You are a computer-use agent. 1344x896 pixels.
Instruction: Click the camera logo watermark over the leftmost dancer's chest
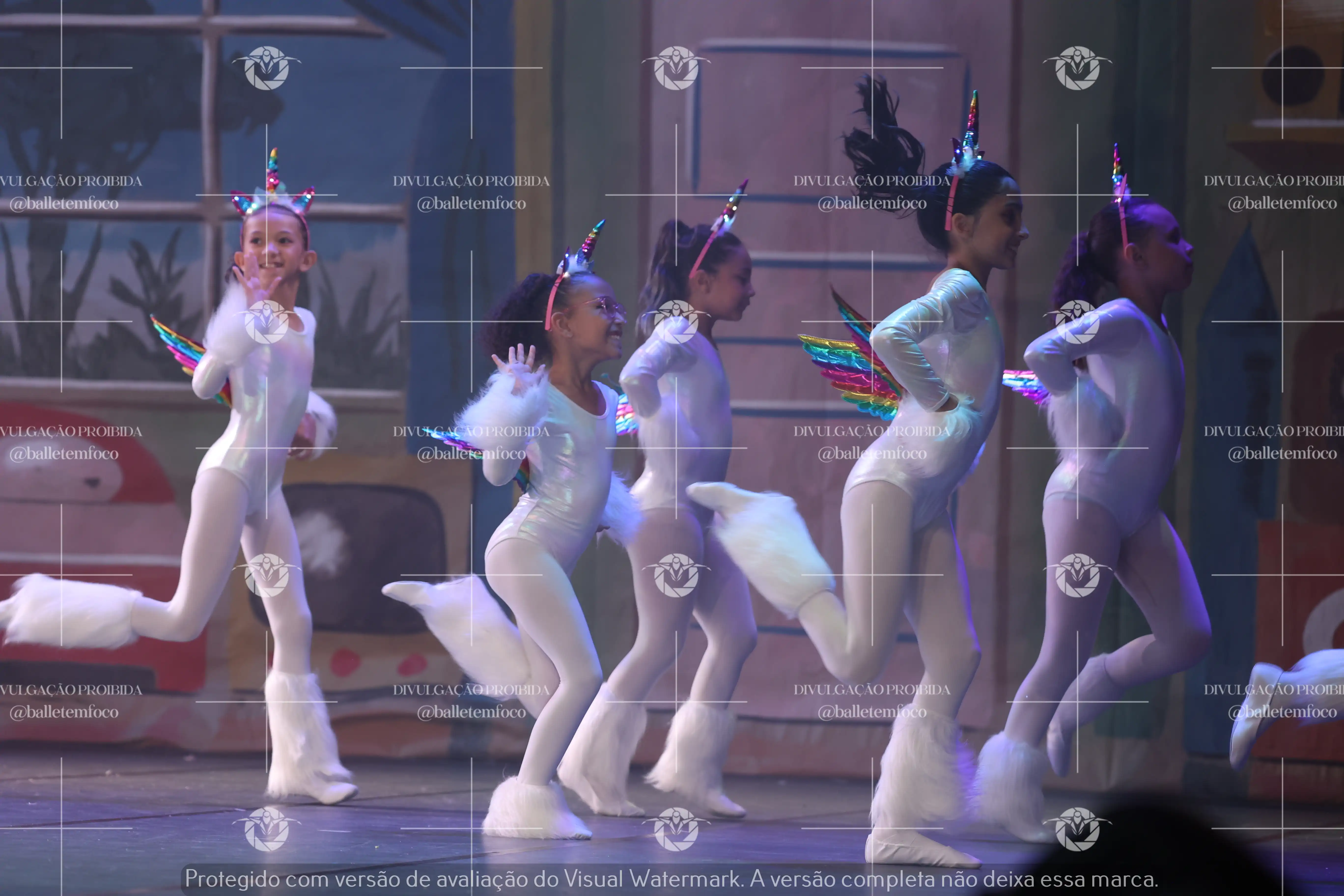tap(266, 322)
